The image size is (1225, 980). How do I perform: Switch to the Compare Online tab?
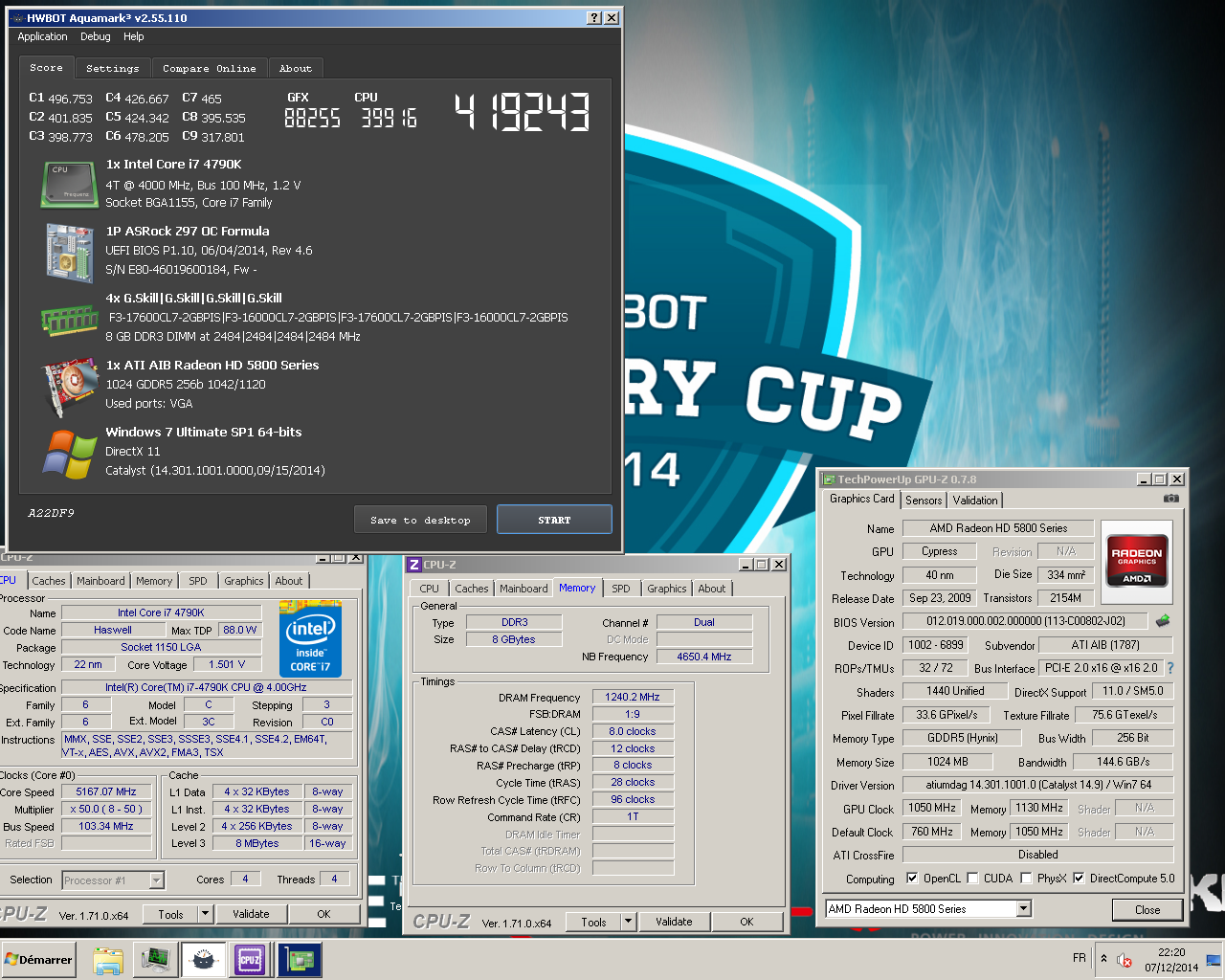[x=209, y=68]
